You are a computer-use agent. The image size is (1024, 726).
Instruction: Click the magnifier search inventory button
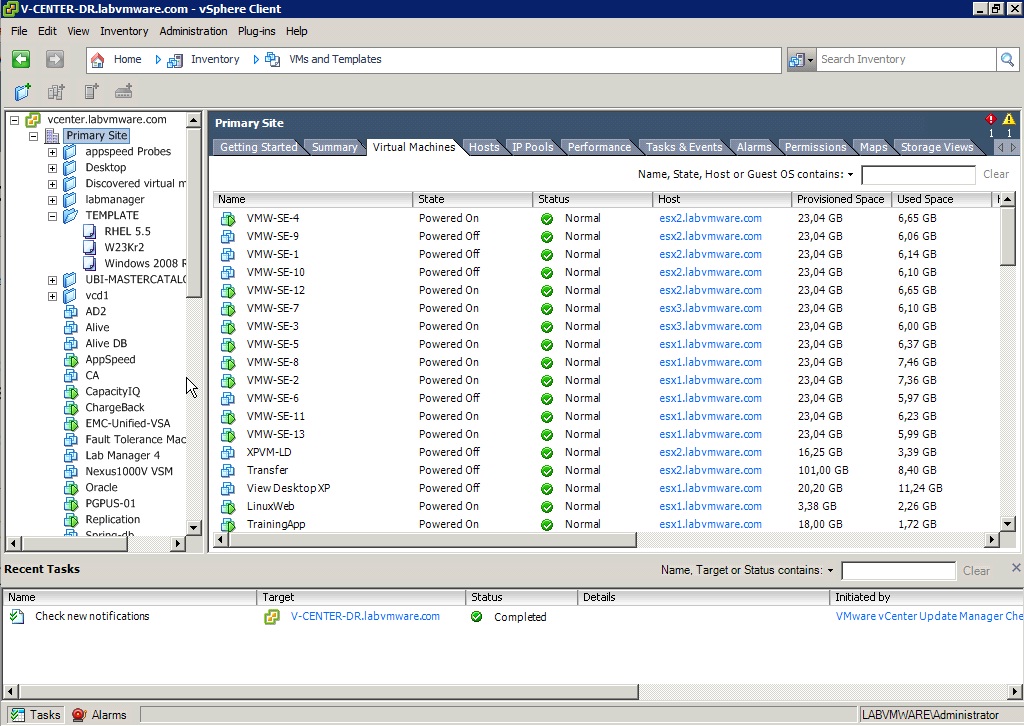pyautogui.click(x=1007, y=60)
